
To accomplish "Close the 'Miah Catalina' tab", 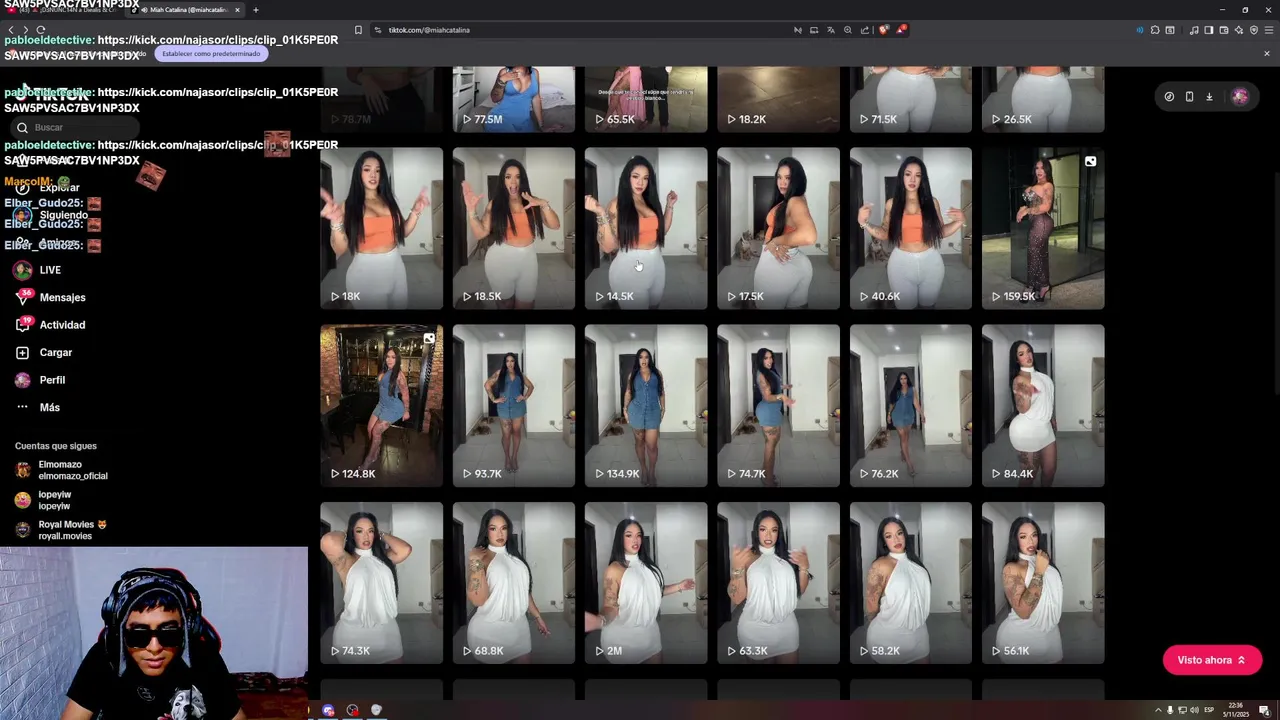I will [237, 10].
